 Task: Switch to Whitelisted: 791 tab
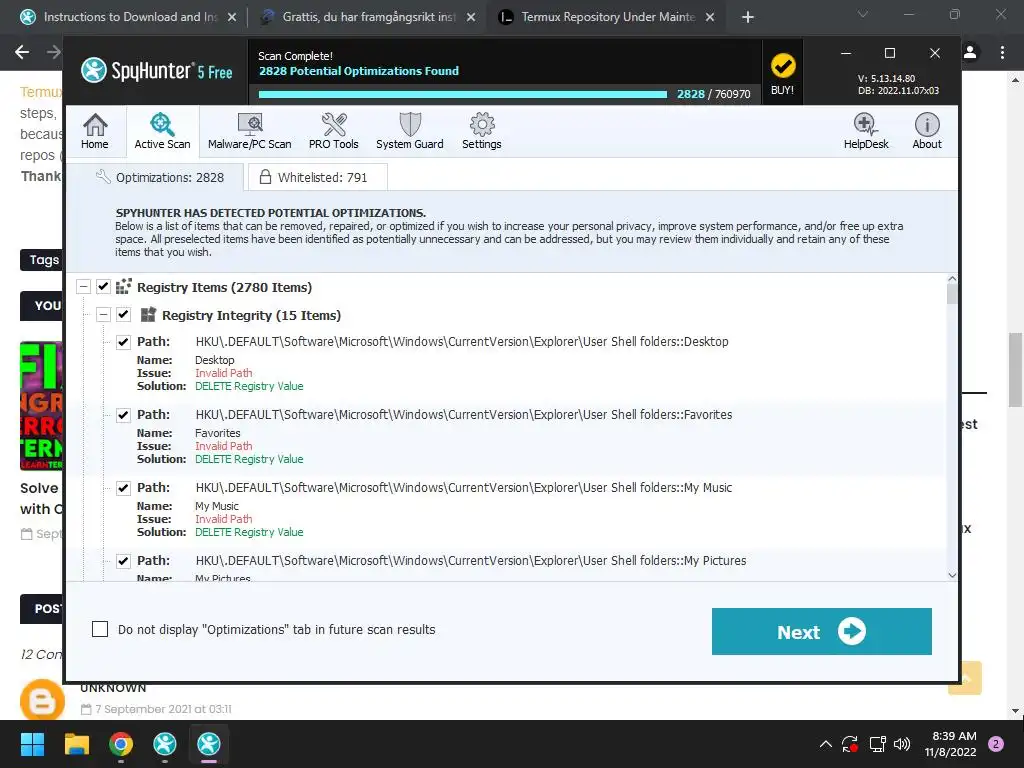(x=318, y=177)
